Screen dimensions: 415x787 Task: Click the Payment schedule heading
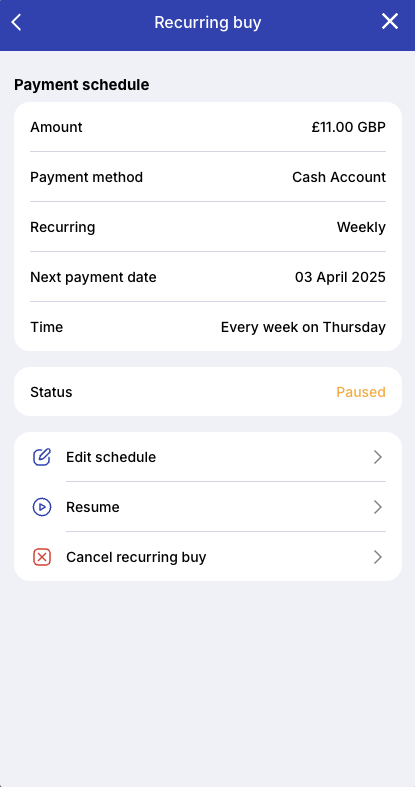pos(81,85)
